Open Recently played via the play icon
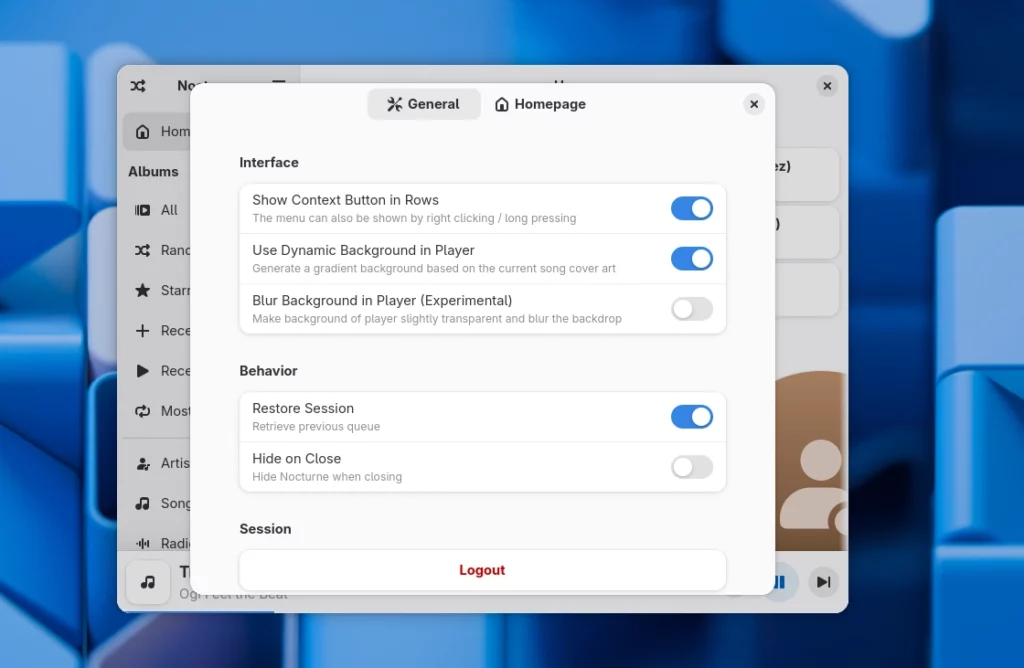 click(143, 371)
